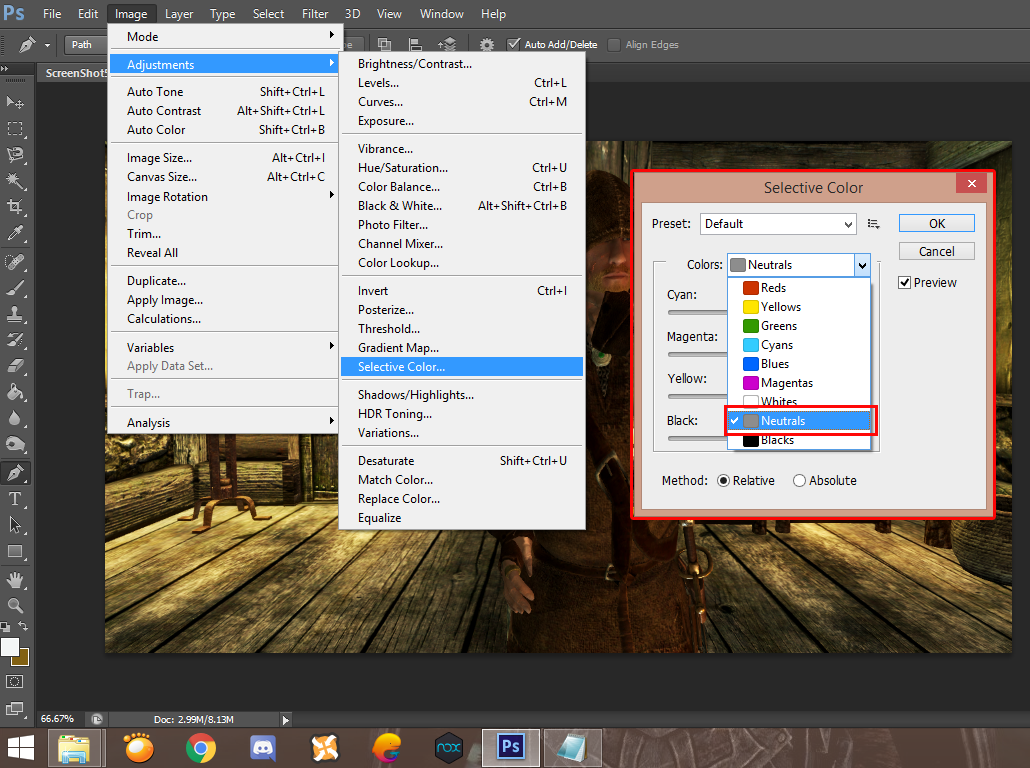Select the Hand tool
The height and width of the screenshot is (768, 1030).
(15, 580)
